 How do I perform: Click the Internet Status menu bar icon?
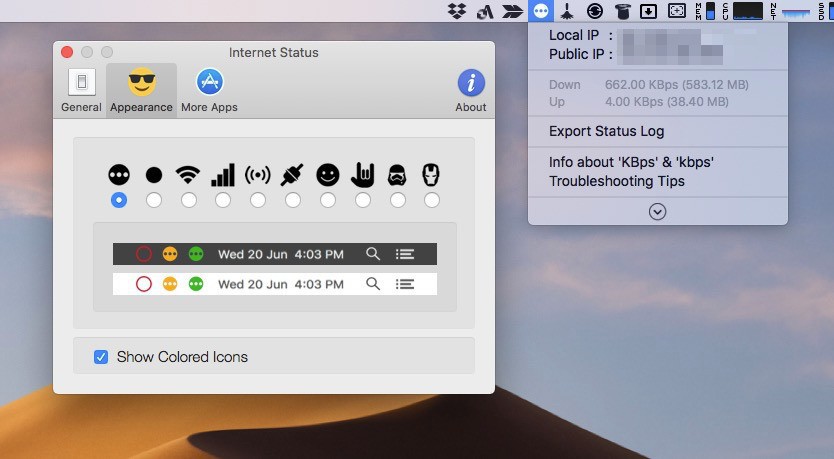541,11
